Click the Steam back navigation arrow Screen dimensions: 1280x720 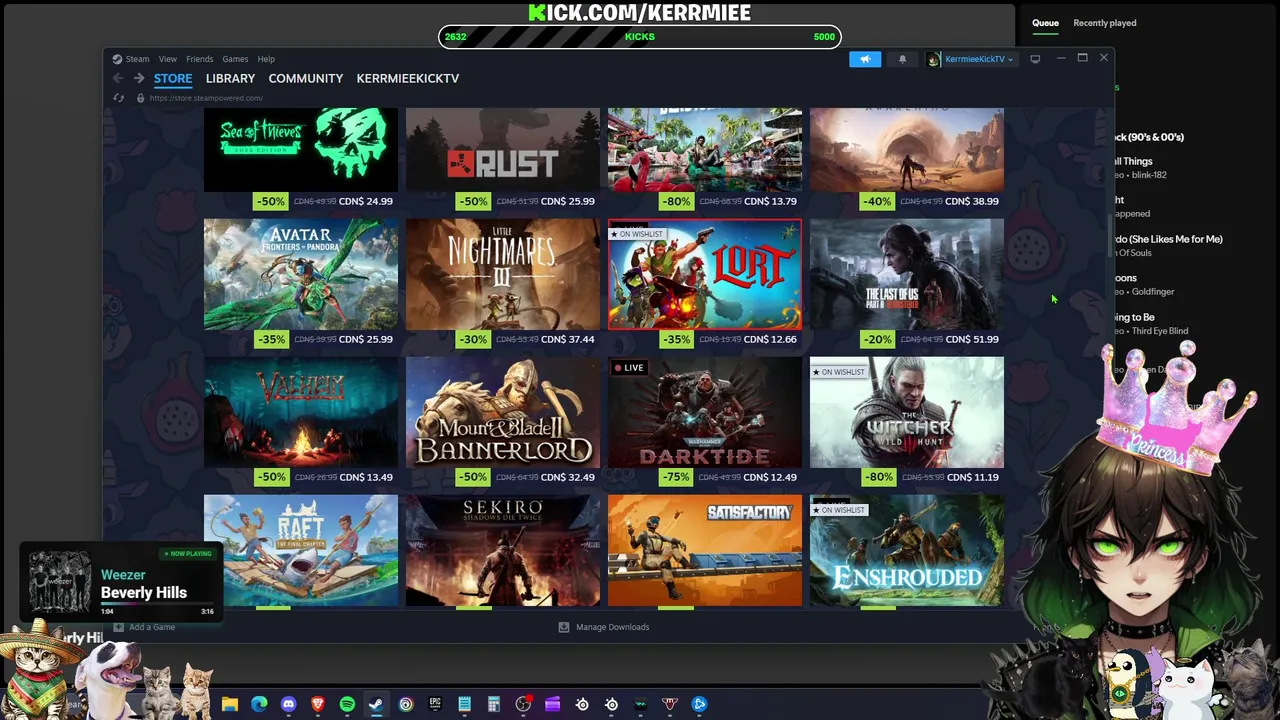pos(118,78)
